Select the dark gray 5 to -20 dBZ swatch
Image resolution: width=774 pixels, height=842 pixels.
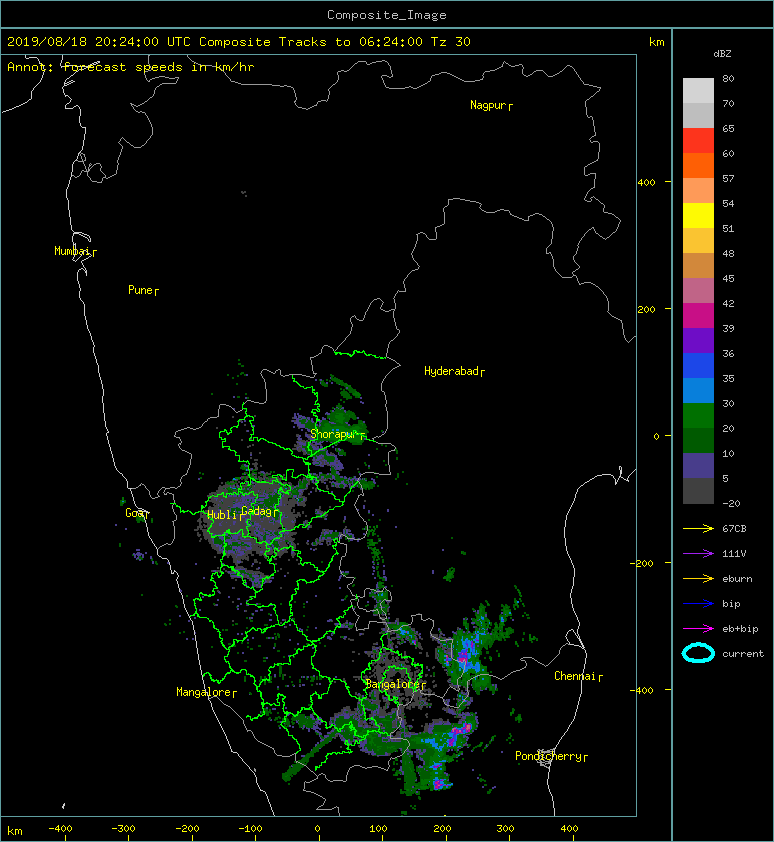point(698,490)
